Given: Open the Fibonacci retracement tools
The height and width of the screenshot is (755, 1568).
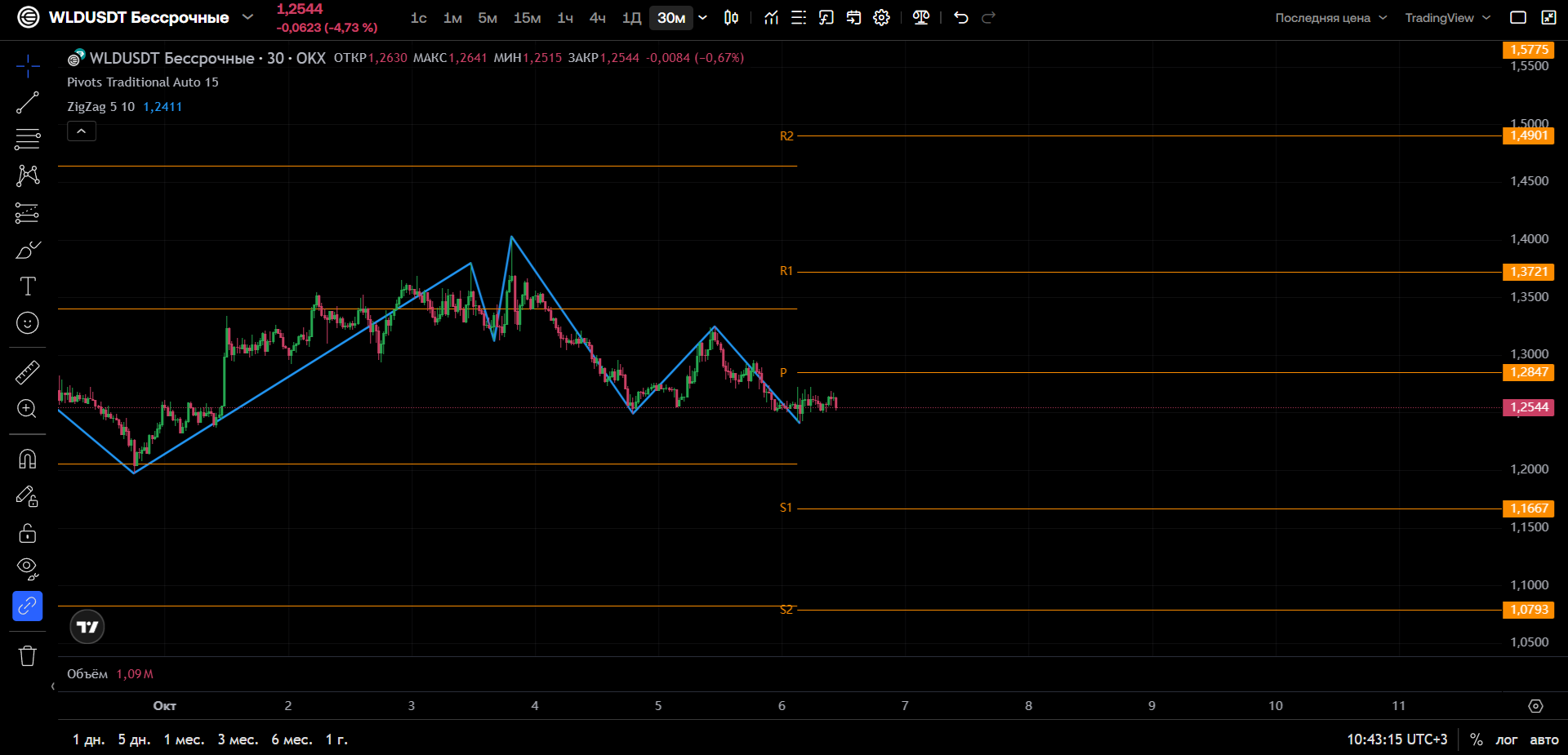Looking at the screenshot, I should tap(27, 140).
